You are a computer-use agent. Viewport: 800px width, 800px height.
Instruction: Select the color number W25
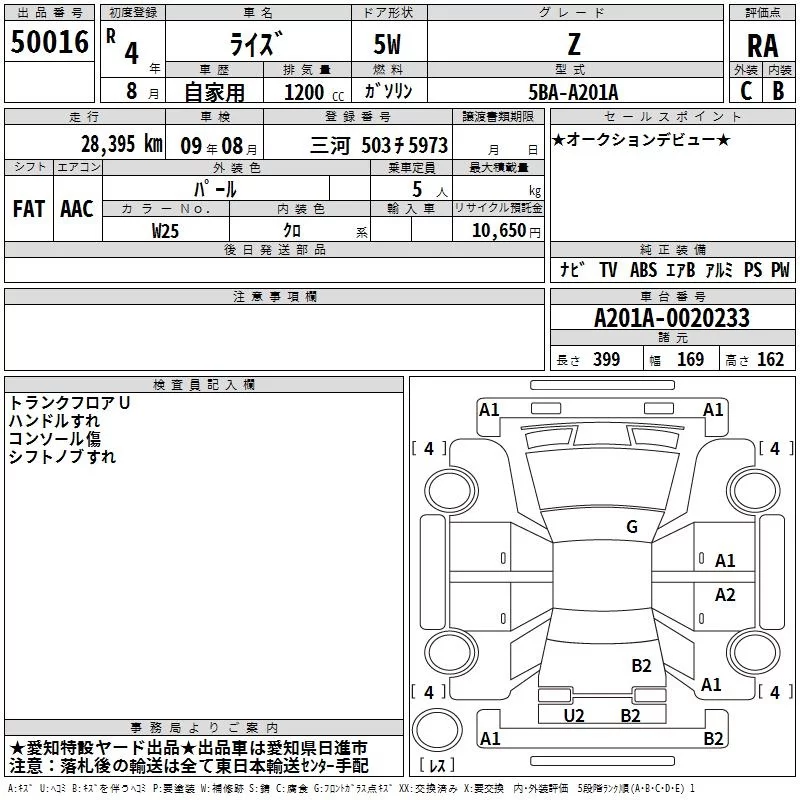click(166, 230)
